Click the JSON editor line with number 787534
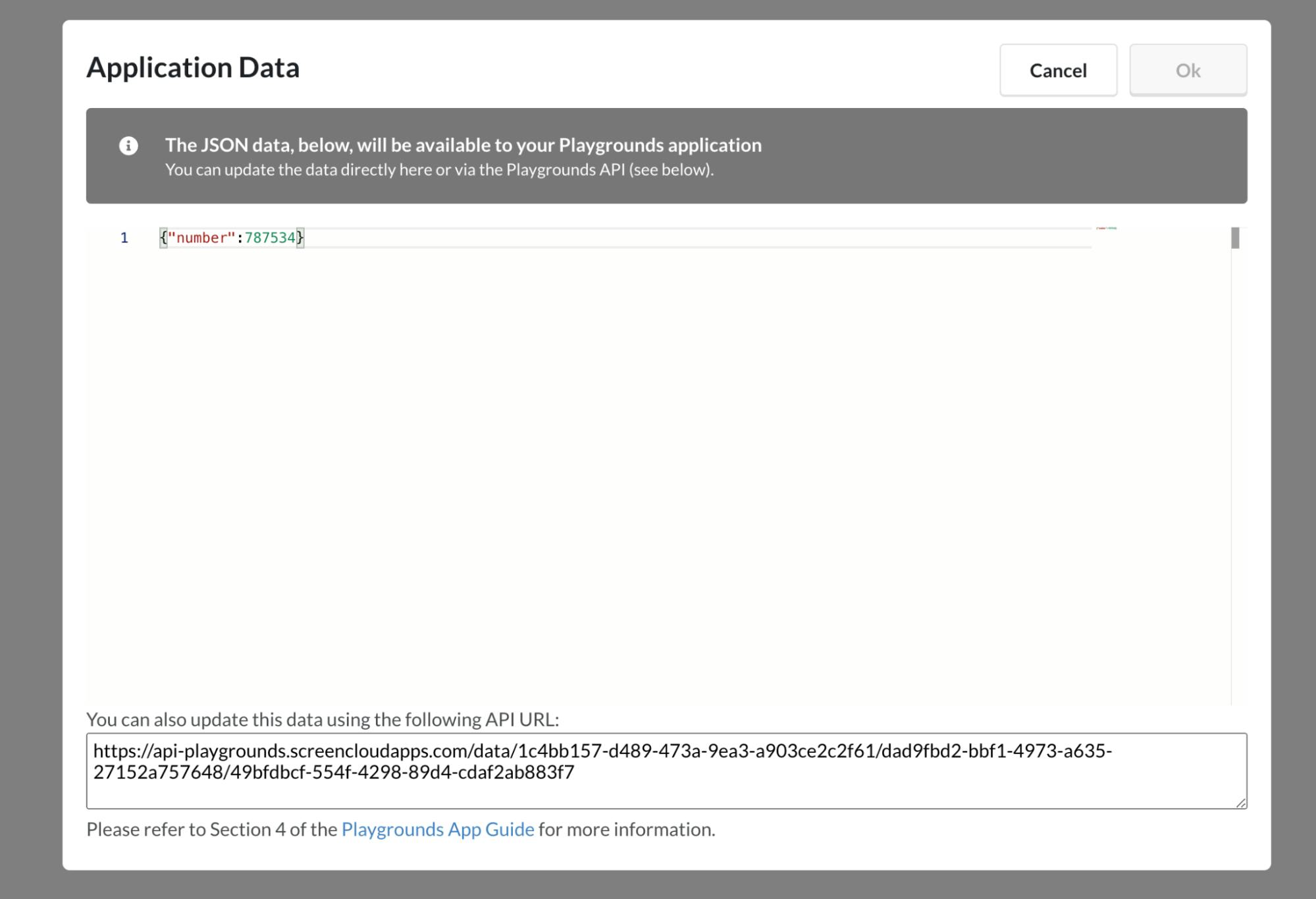This screenshot has height=899, width=1316. pyautogui.click(x=625, y=238)
